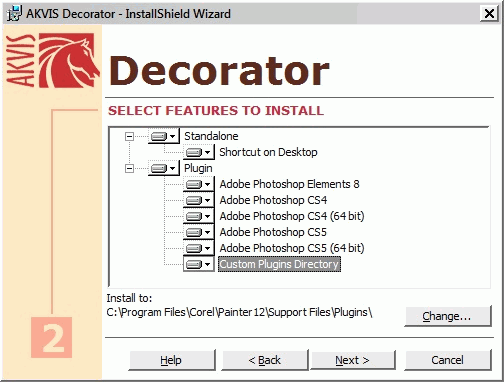Screen dimensions: 504x382
Task: Select the Shortcut on Desktop item
Action: (x=268, y=152)
